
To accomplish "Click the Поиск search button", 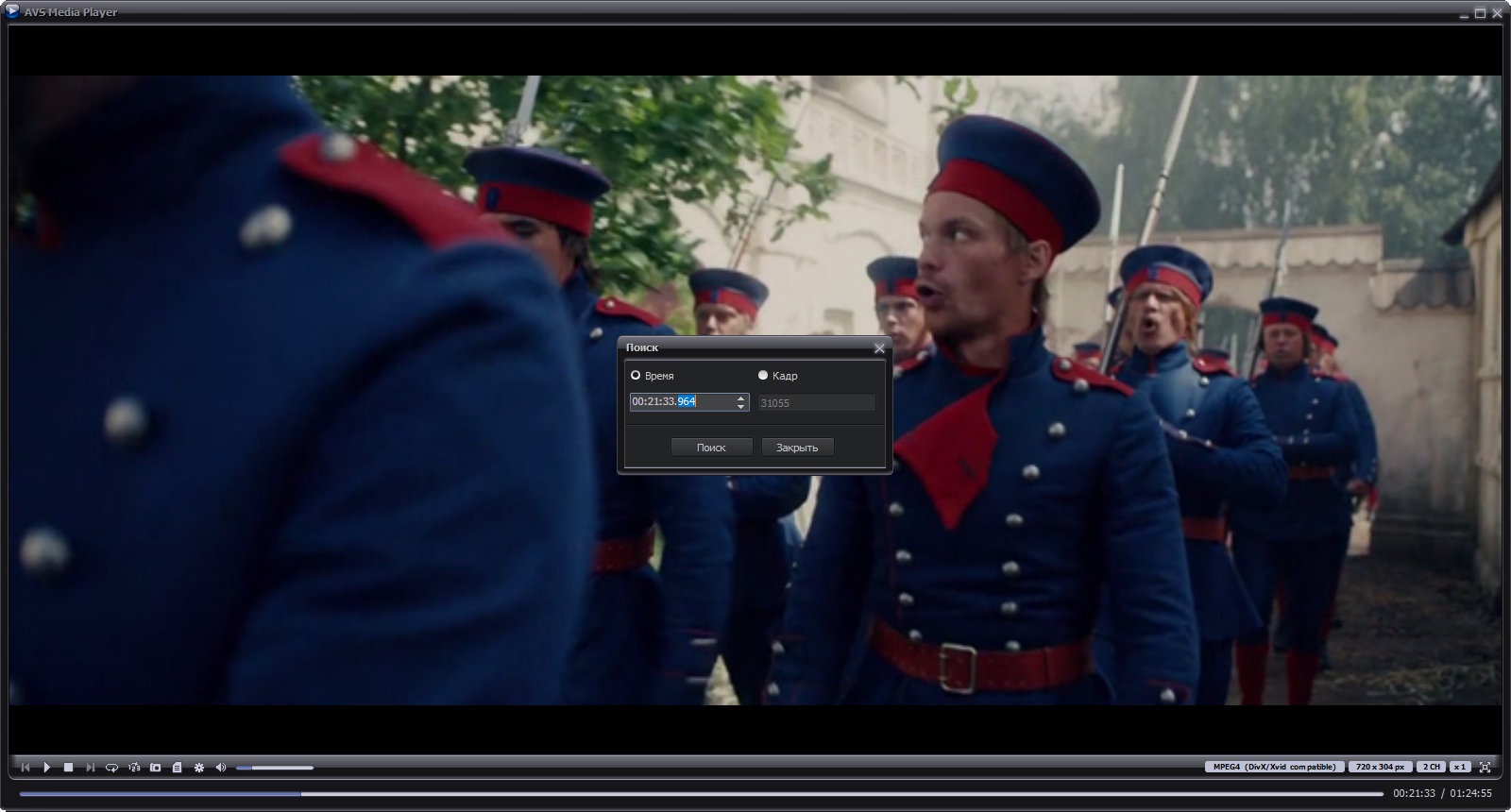I will pos(711,448).
